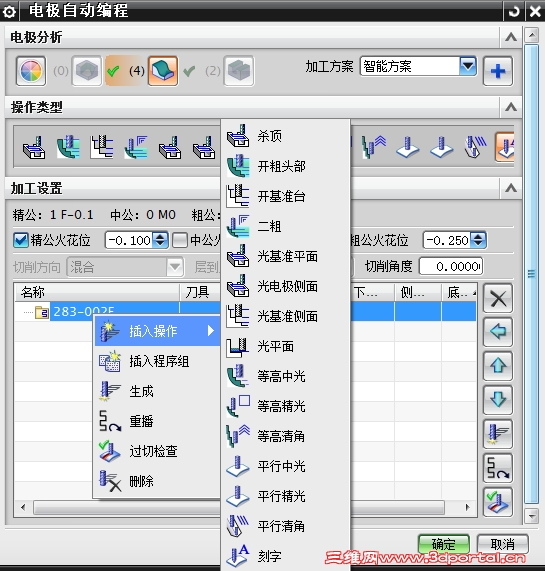Click the 等高清角 icon in operation toolbar
Screen dimensions: 545x571
[x=374, y=147]
